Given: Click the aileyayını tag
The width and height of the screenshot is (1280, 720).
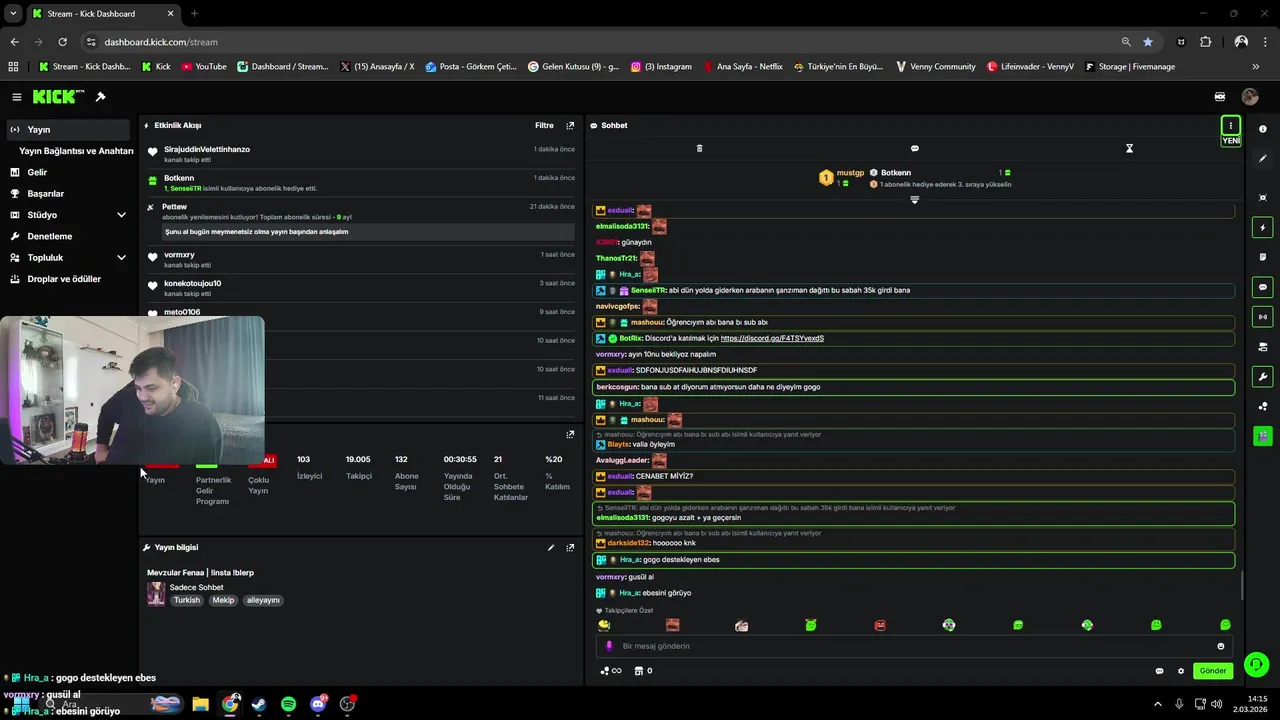Looking at the screenshot, I should pos(264,600).
